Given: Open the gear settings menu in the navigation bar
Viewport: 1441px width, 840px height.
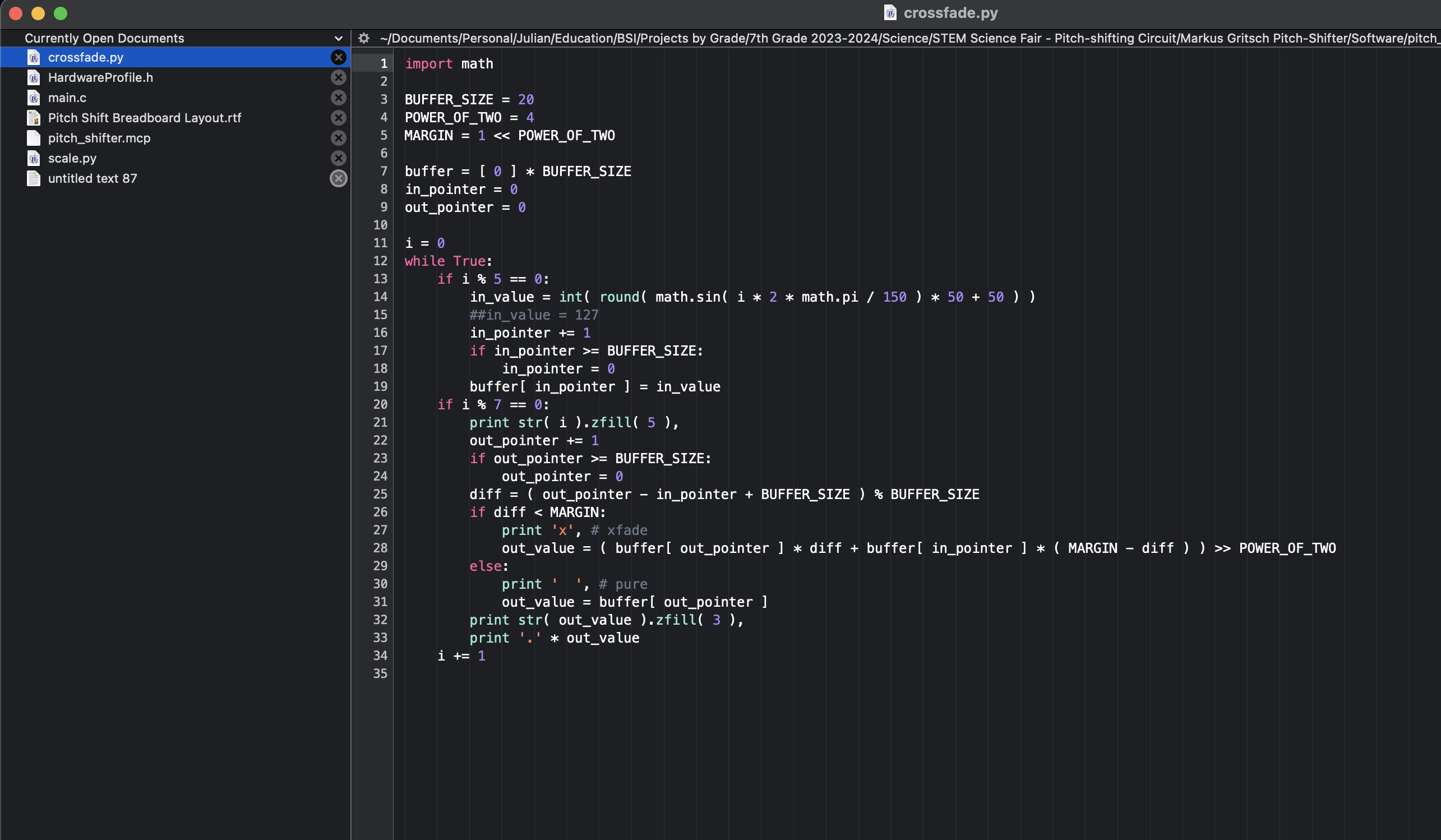Looking at the screenshot, I should (364, 38).
